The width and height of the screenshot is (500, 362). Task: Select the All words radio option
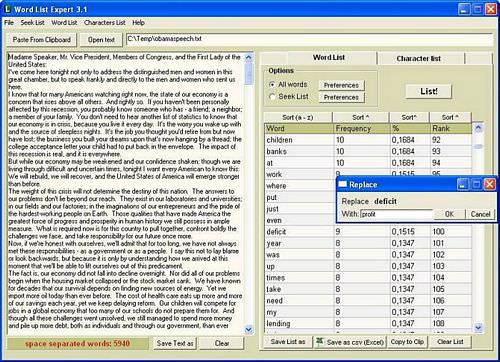point(272,84)
